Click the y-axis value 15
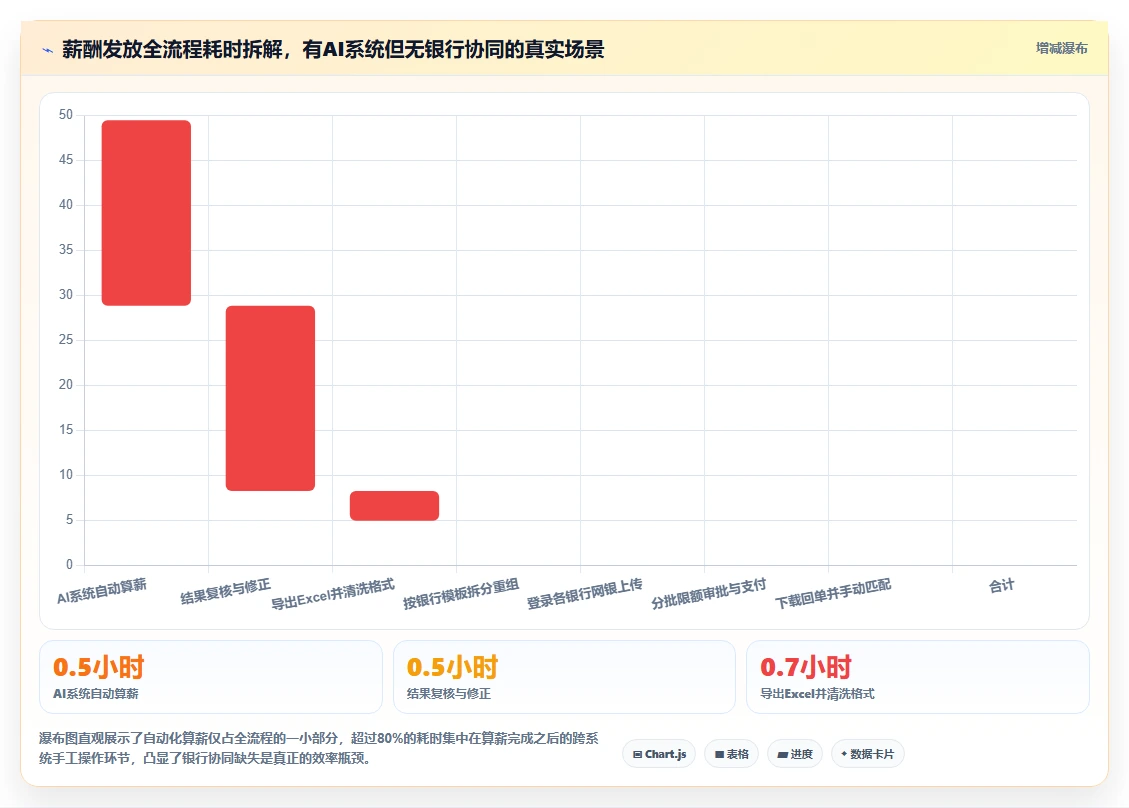 (66, 430)
